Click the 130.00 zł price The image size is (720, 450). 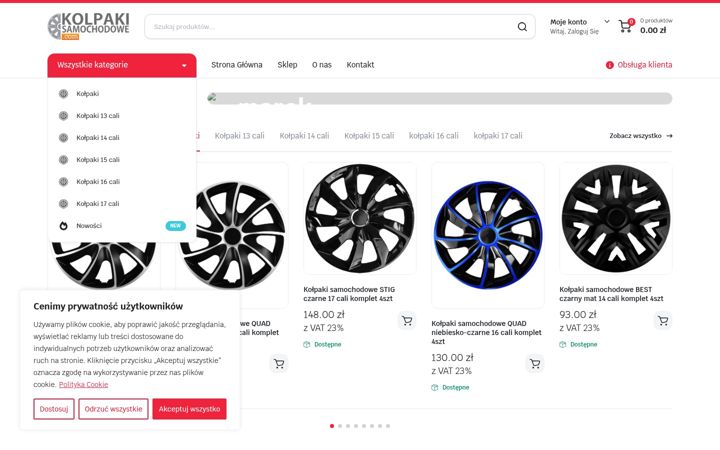pos(452,358)
